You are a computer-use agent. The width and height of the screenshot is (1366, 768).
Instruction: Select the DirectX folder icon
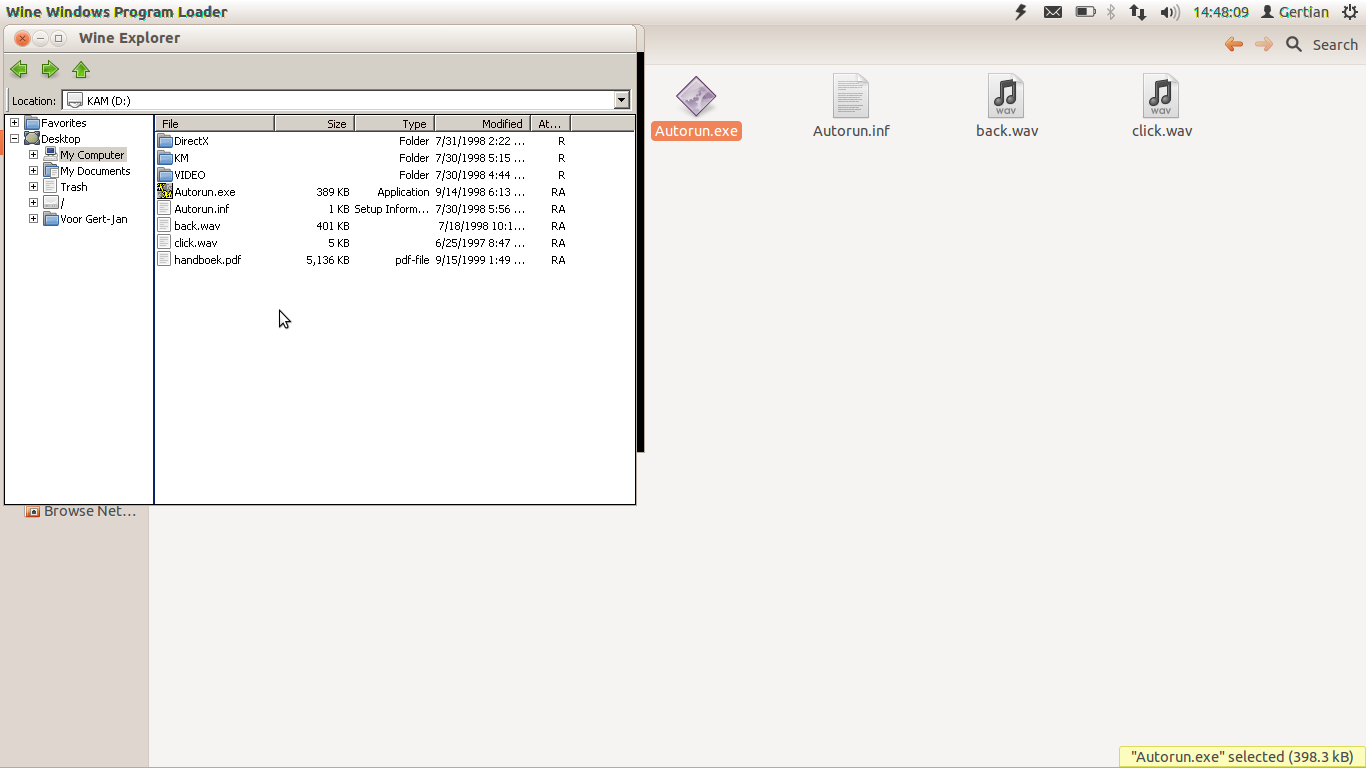165,141
